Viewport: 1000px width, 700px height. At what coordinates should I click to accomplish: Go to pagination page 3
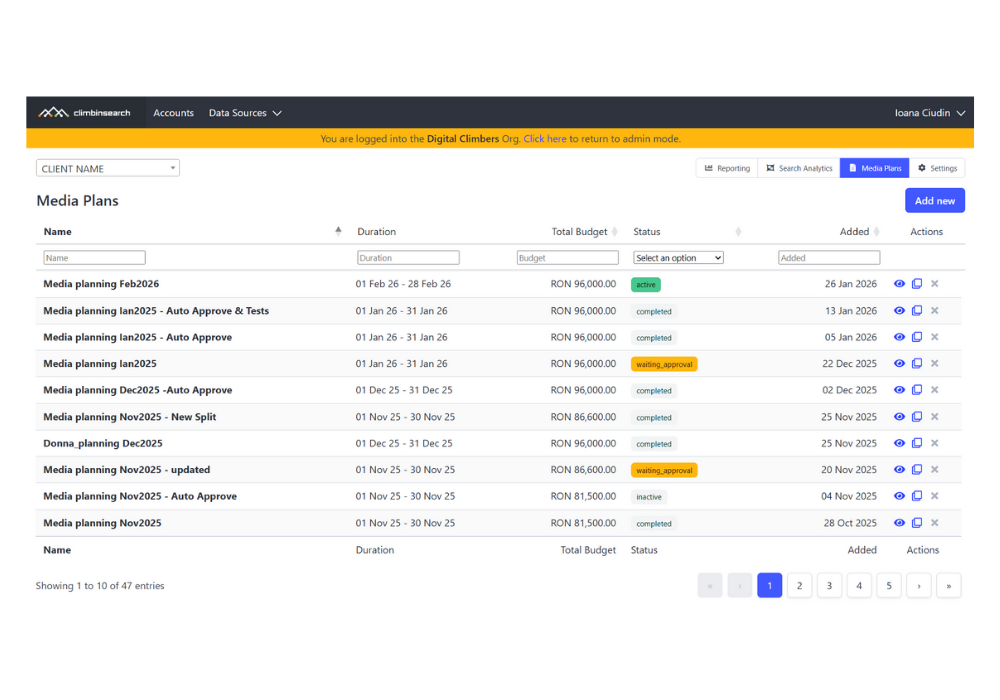click(x=830, y=586)
